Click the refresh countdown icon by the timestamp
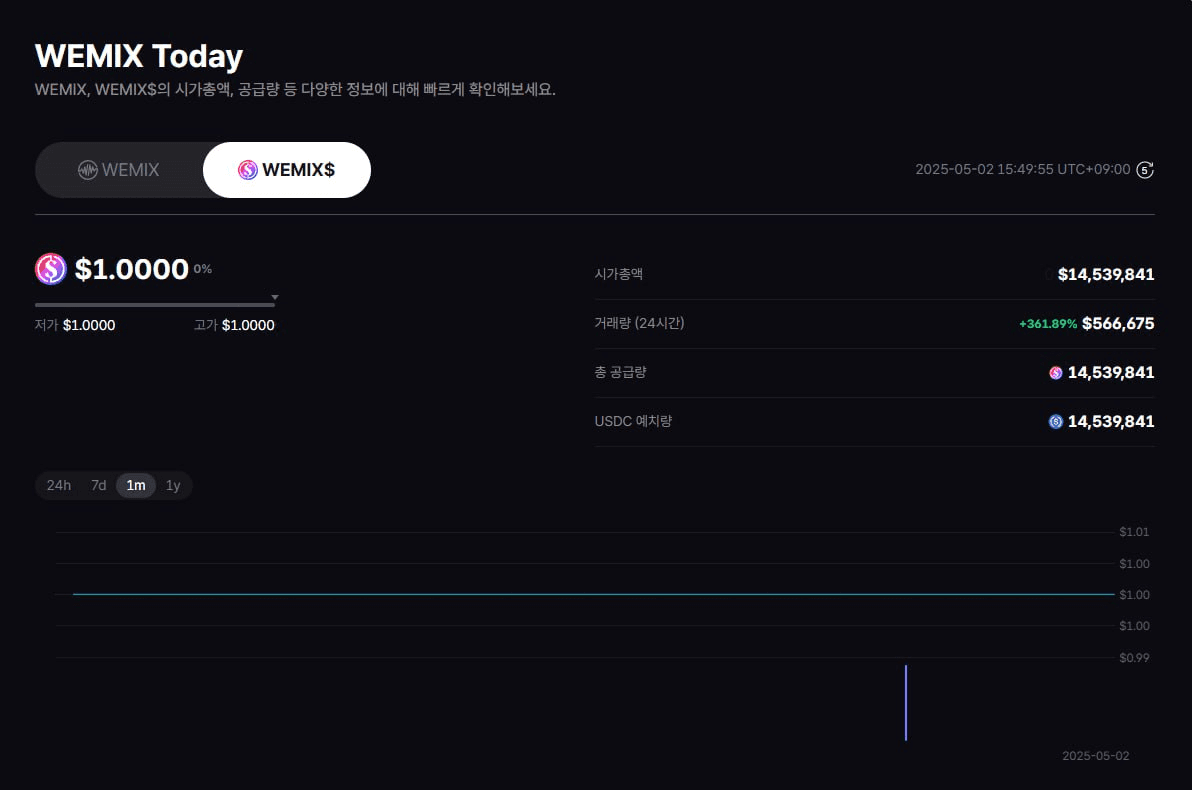1192x790 pixels. 1145,170
